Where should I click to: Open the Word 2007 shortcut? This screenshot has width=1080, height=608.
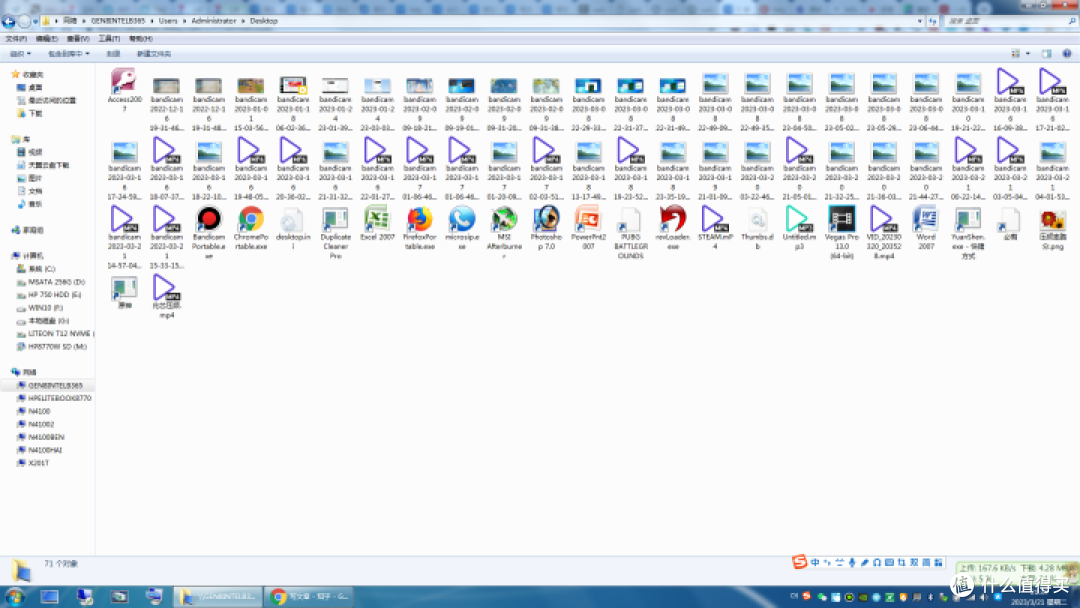(926, 228)
